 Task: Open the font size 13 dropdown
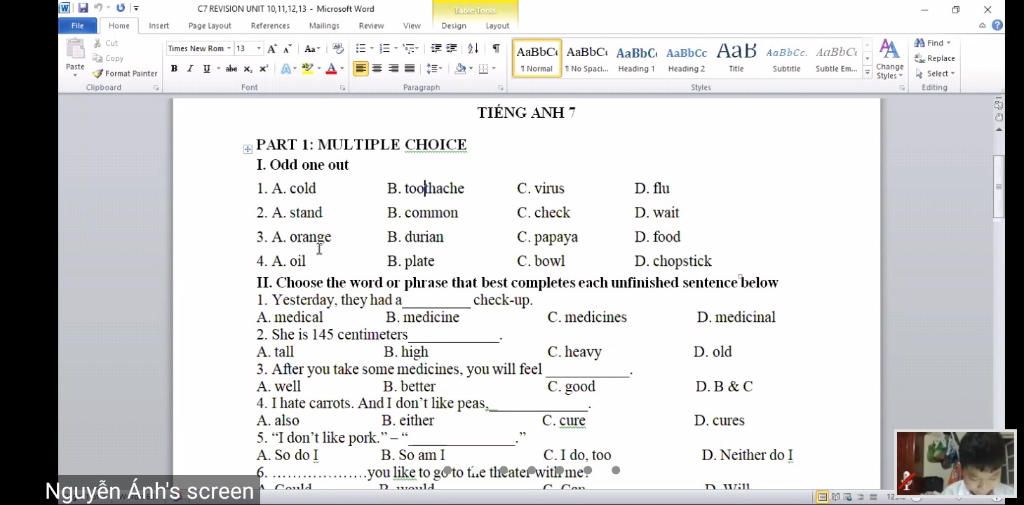[259, 49]
